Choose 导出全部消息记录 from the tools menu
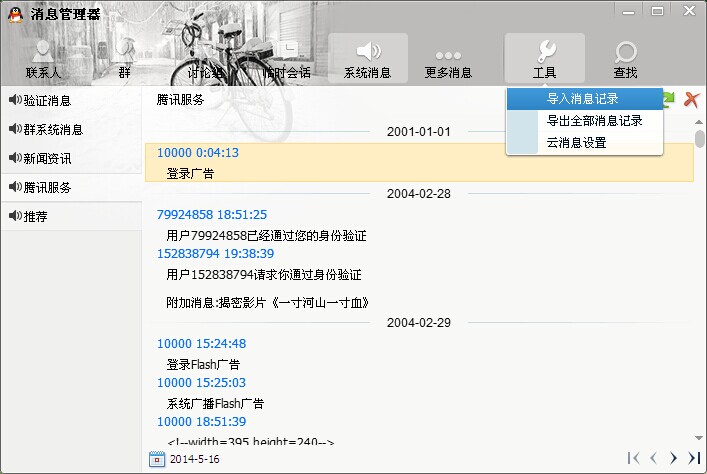 [x=585, y=121]
